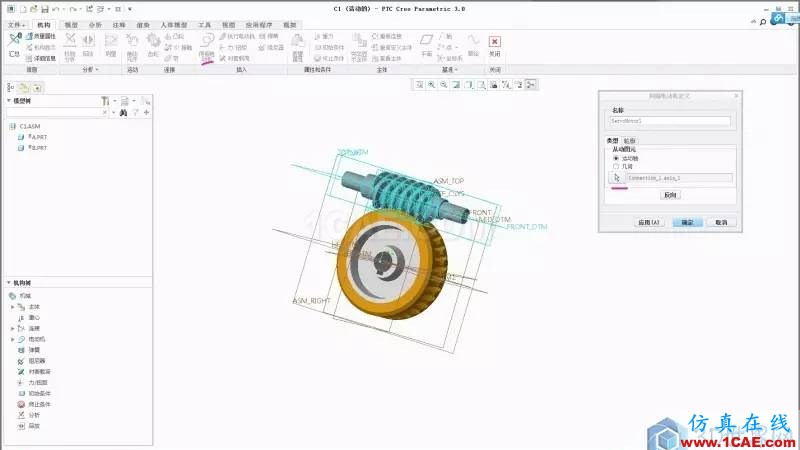This screenshot has width=800, height=450.
Task: Click the search magnifier at top right
Action: tap(763, 21)
